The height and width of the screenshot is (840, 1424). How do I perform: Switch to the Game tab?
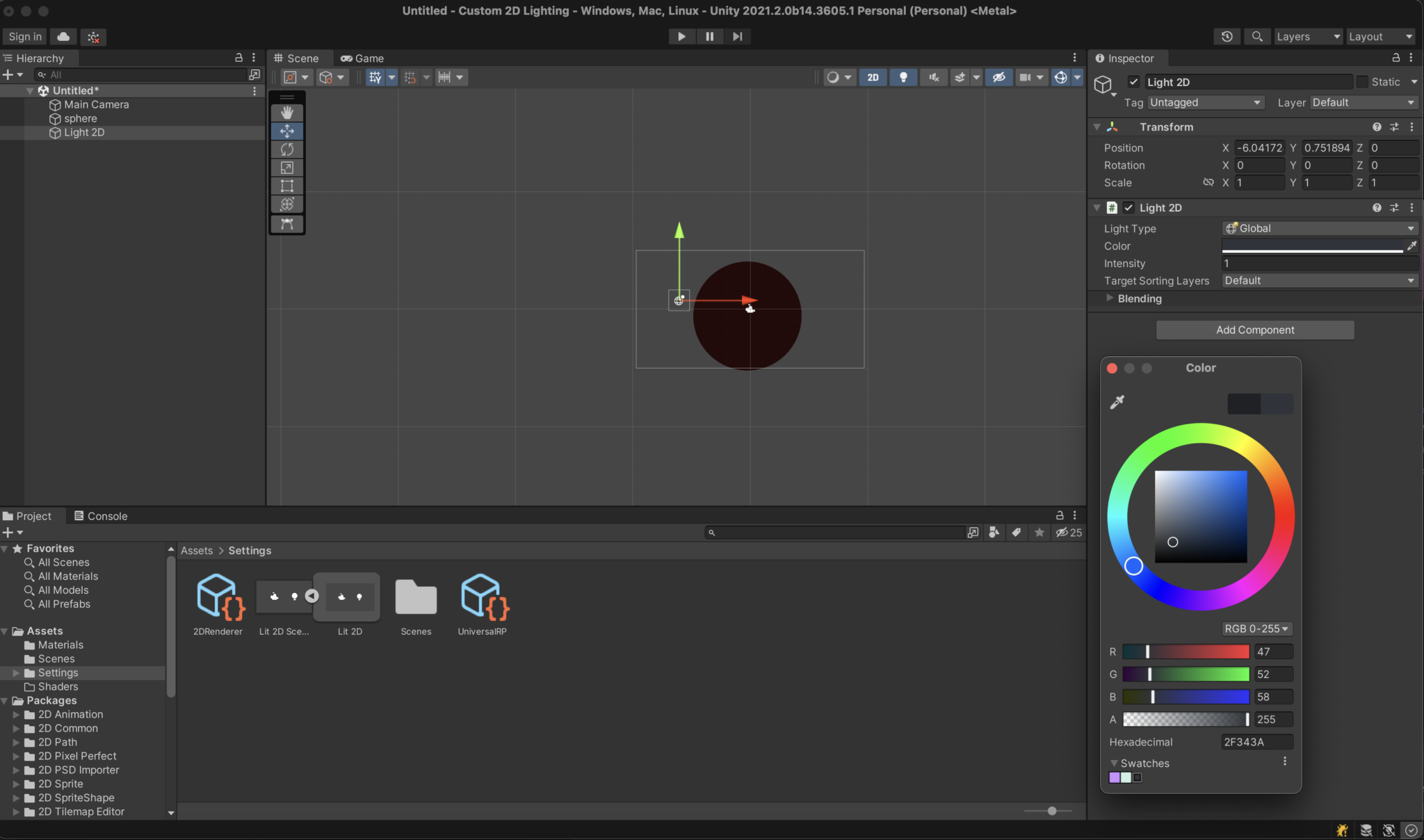(x=361, y=58)
